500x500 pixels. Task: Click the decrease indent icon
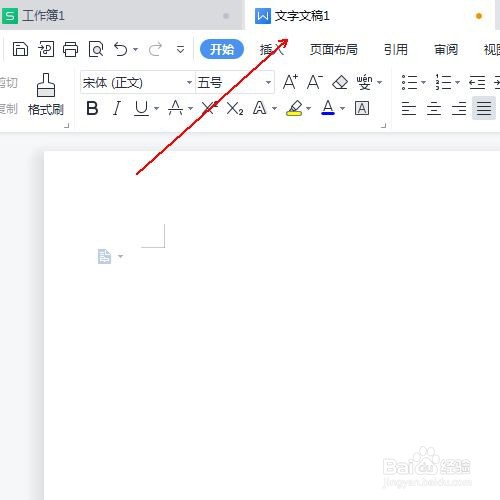click(x=477, y=82)
